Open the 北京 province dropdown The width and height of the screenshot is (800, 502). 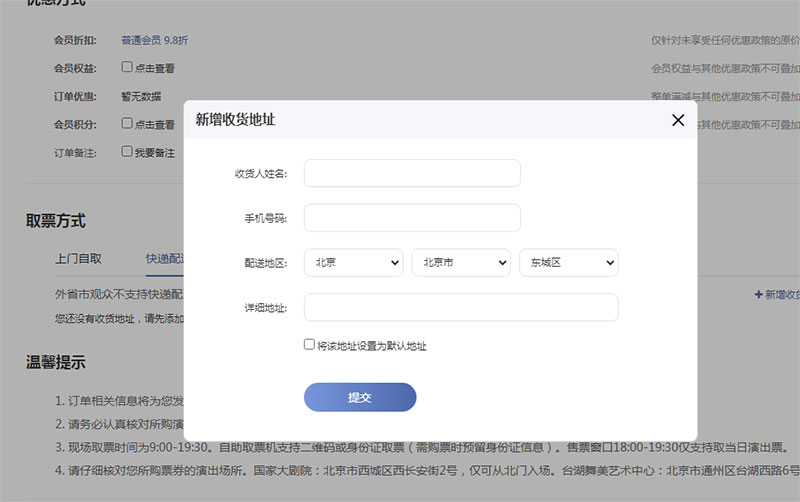click(353, 263)
